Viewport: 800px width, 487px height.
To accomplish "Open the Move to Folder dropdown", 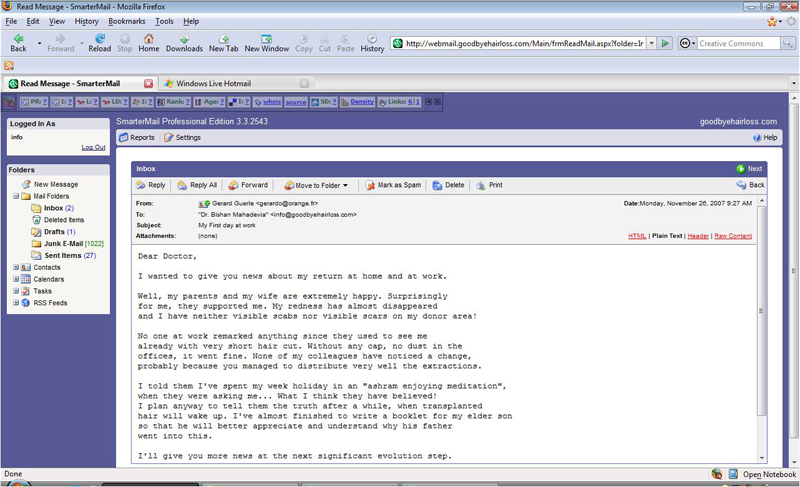I will [x=316, y=185].
